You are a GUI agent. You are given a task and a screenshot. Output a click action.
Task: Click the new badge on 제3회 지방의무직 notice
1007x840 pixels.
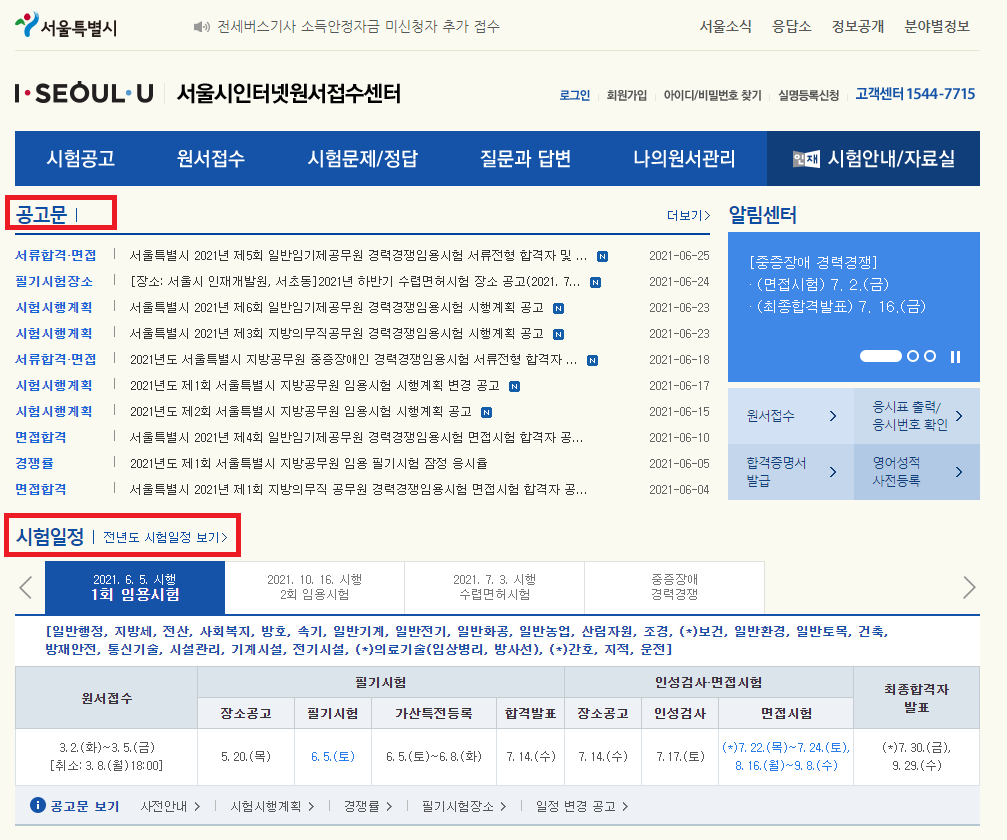click(x=559, y=334)
